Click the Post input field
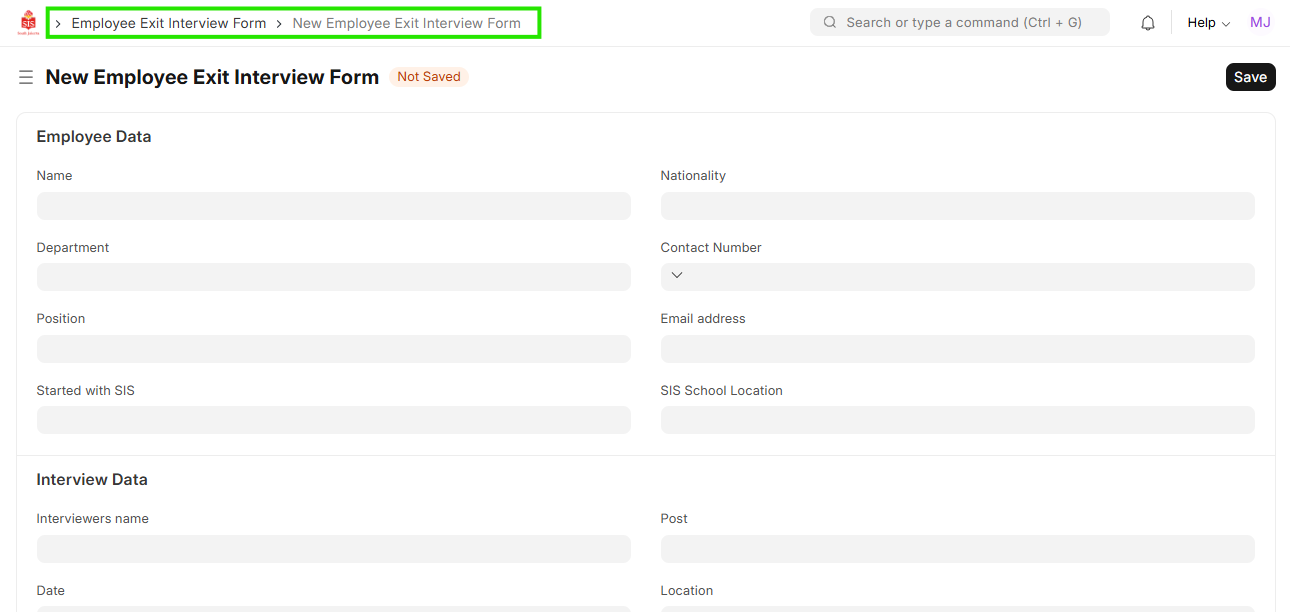 [x=957, y=549]
